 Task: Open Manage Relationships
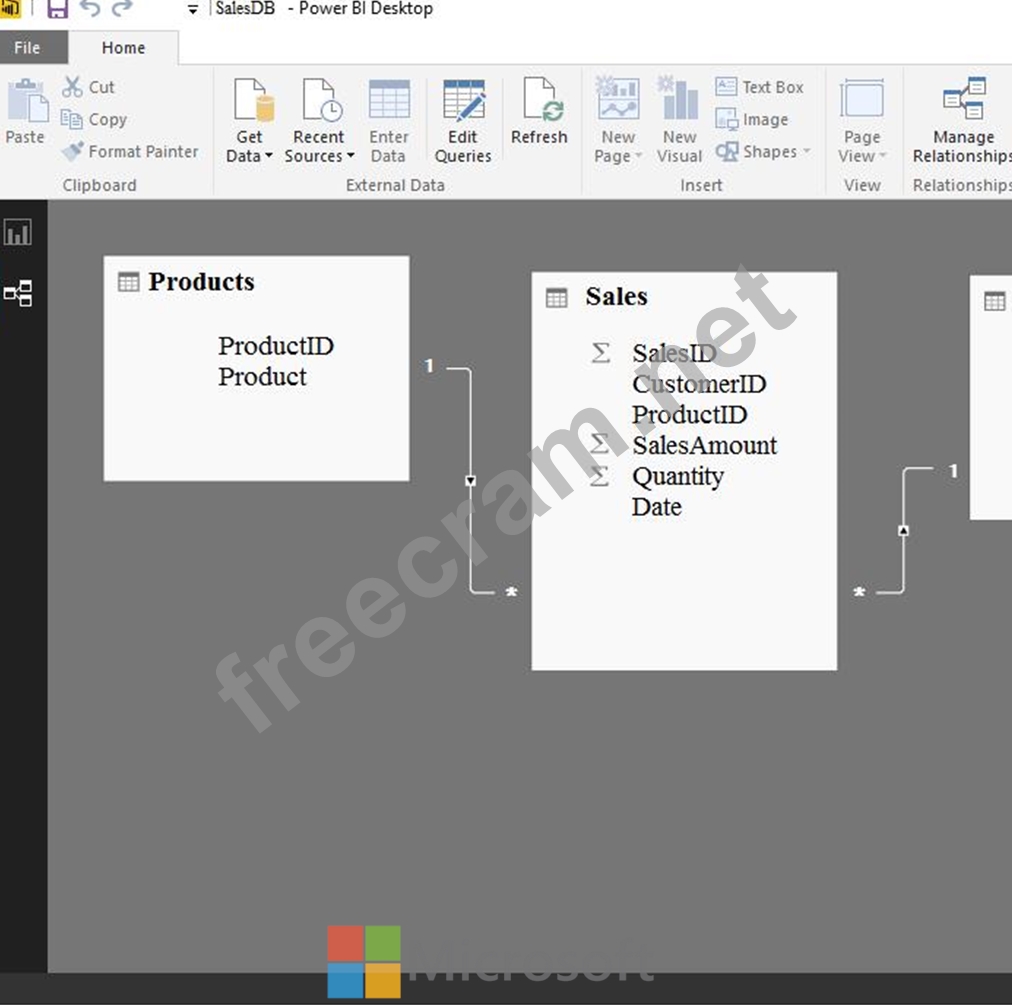pos(962,121)
